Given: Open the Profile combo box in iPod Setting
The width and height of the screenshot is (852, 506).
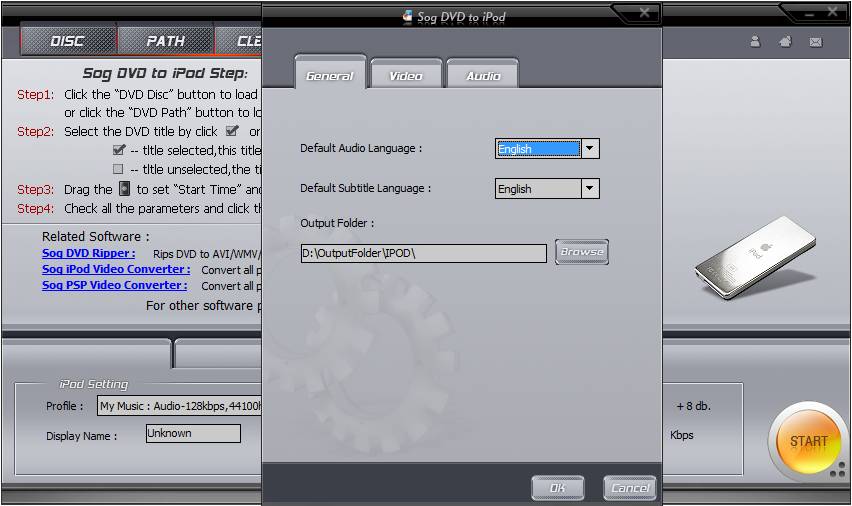Looking at the screenshot, I should coord(179,406).
